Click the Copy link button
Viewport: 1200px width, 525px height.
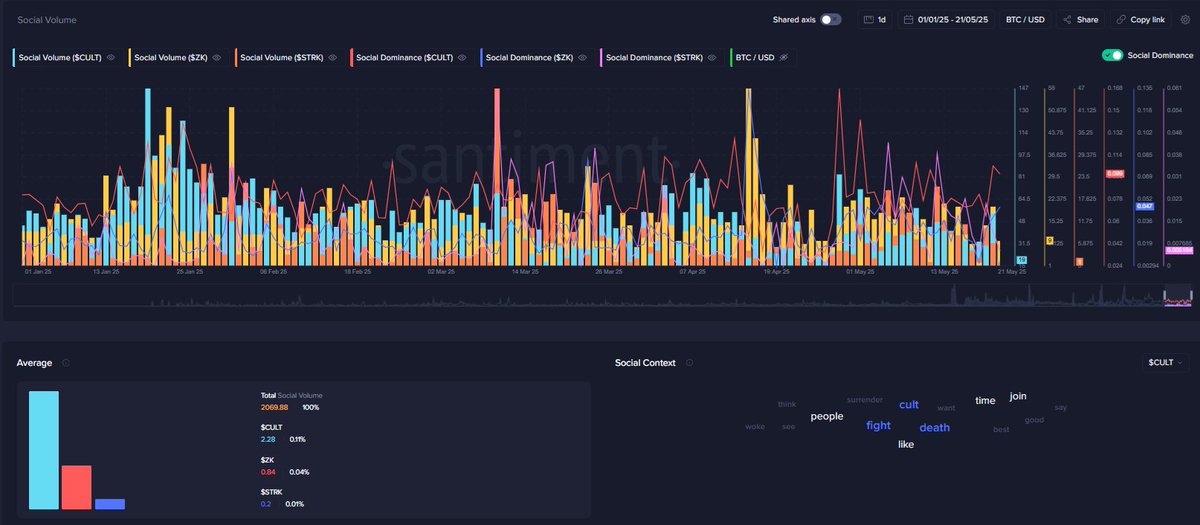pyautogui.click(x=1139, y=19)
